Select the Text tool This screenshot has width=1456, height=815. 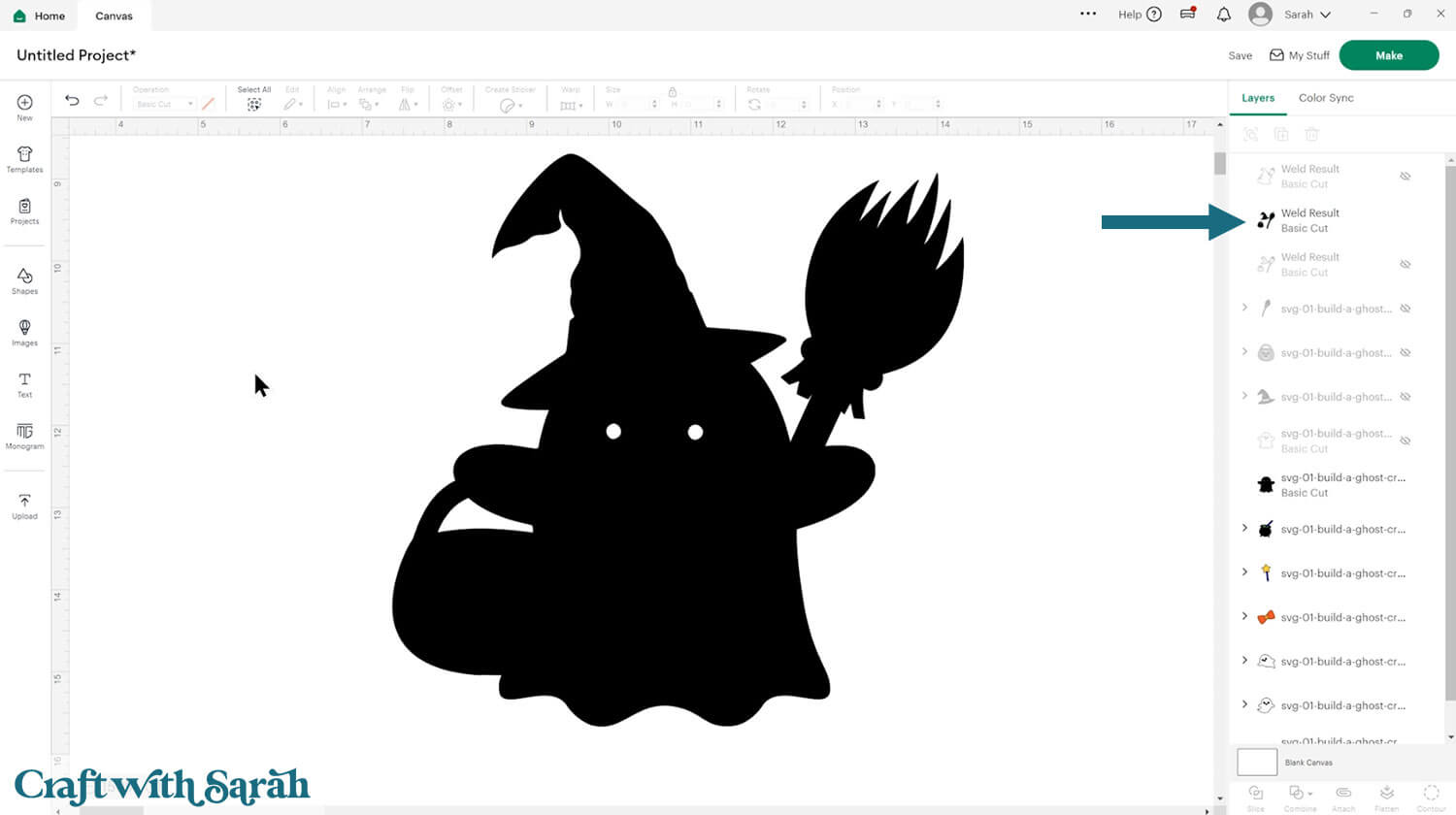(x=24, y=384)
